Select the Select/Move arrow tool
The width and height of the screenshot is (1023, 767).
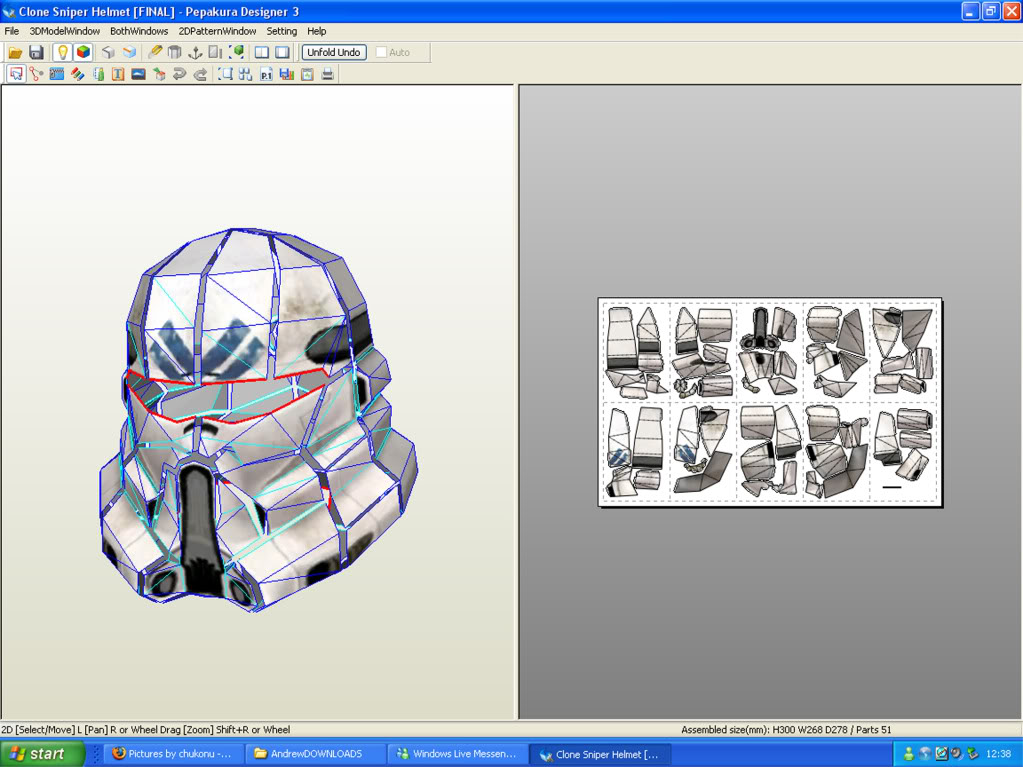click(16, 74)
